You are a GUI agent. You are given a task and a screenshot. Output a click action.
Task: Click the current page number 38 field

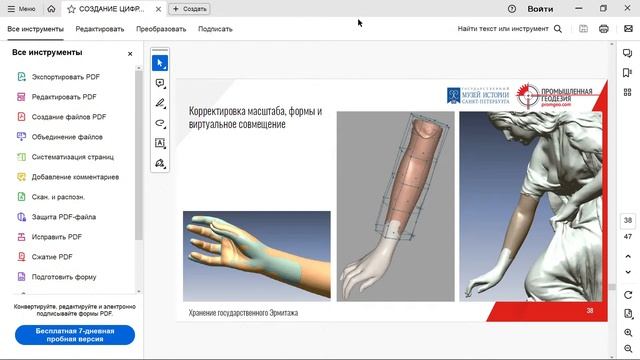(x=628, y=220)
